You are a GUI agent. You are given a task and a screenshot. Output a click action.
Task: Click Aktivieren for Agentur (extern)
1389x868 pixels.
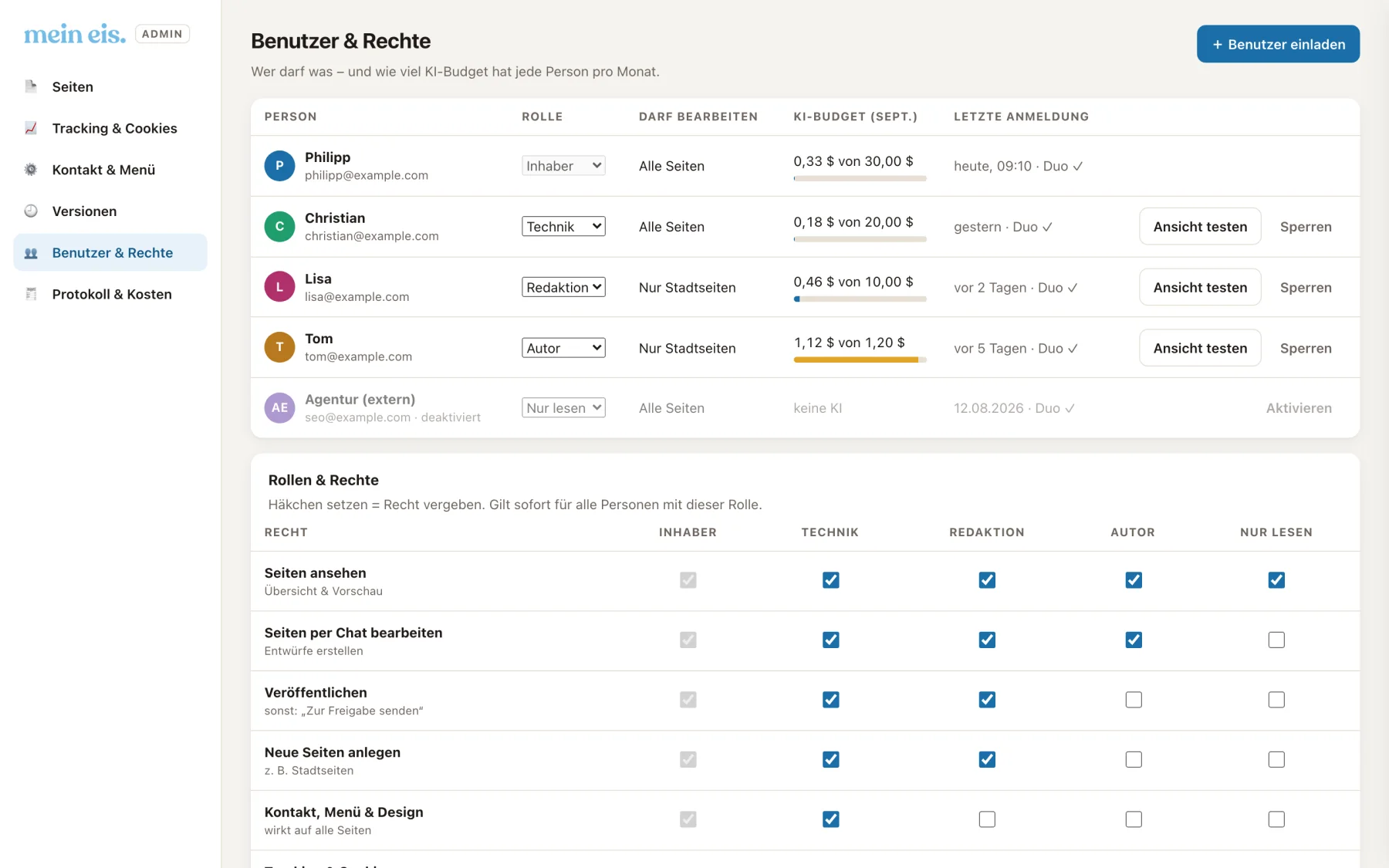(1299, 408)
